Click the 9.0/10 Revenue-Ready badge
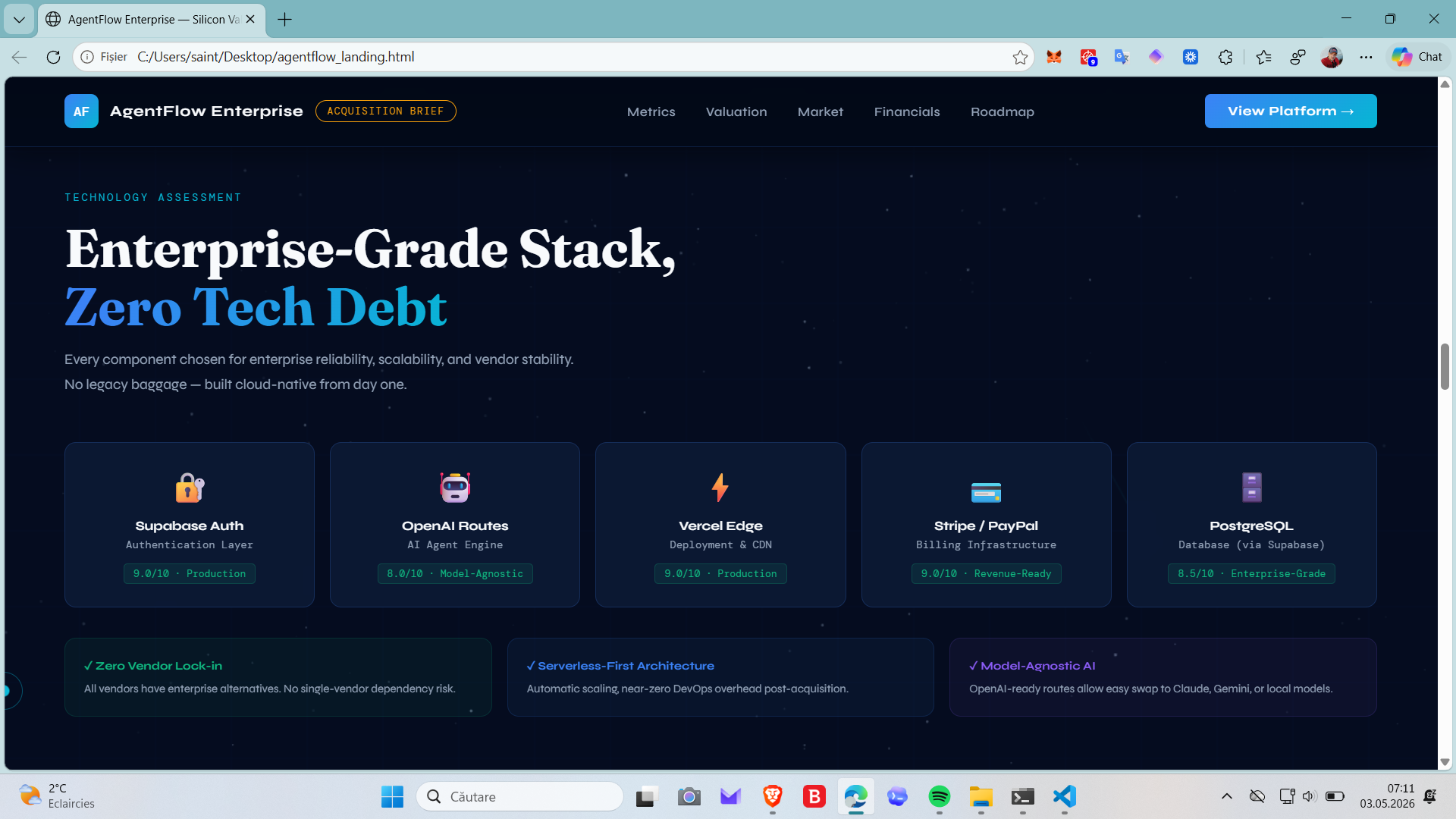 (986, 574)
